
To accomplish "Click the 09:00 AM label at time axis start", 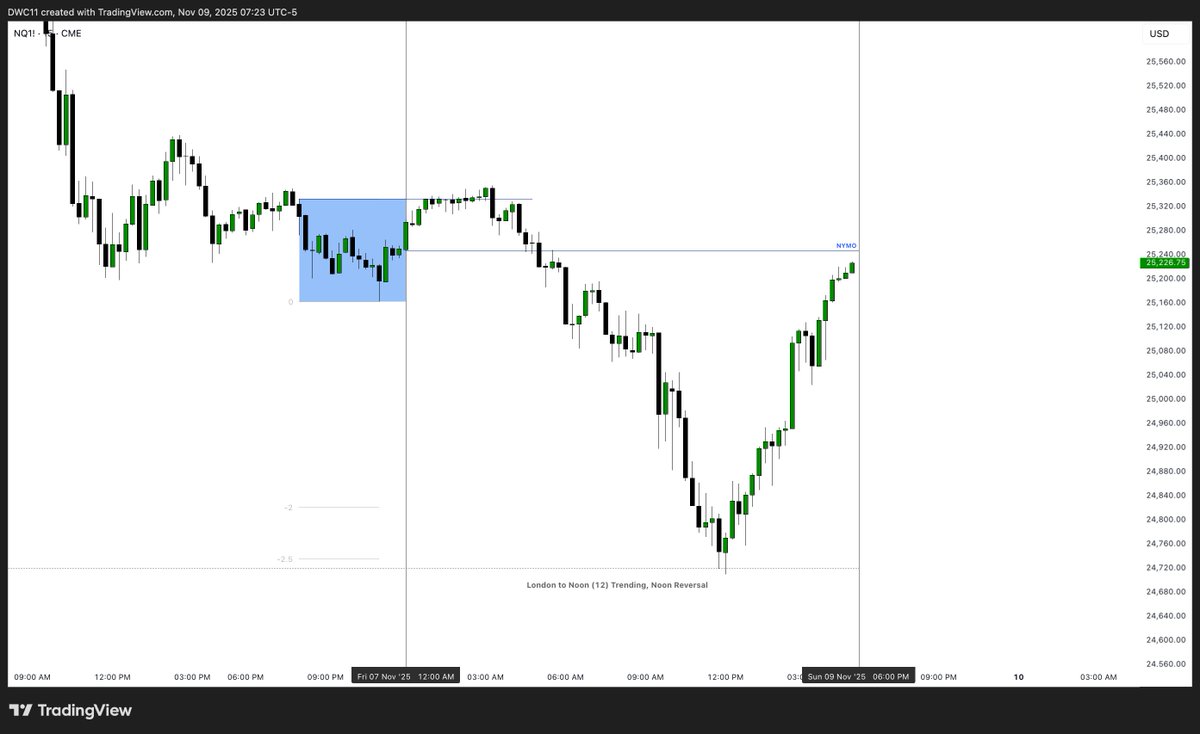I will pyautogui.click(x=32, y=677).
